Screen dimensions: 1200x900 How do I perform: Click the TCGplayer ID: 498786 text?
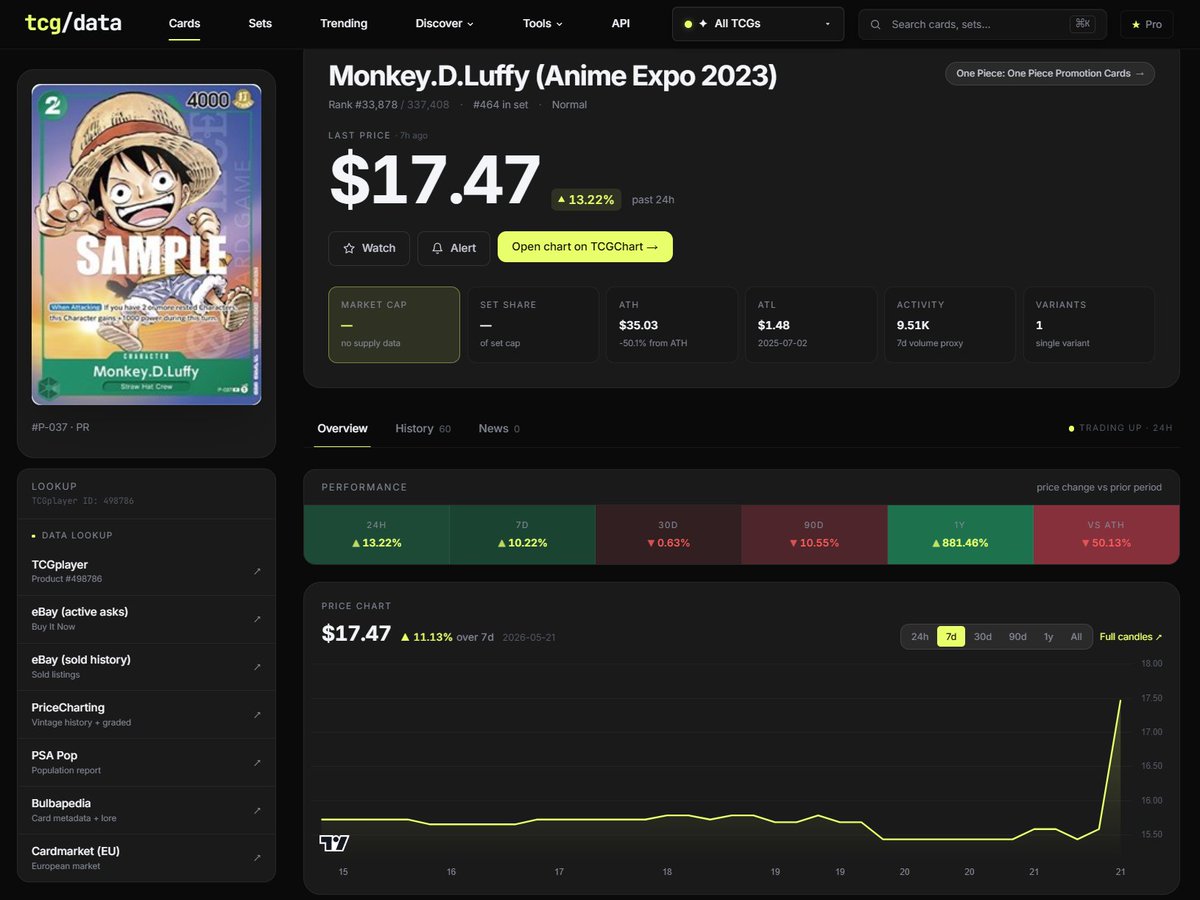coord(83,500)
